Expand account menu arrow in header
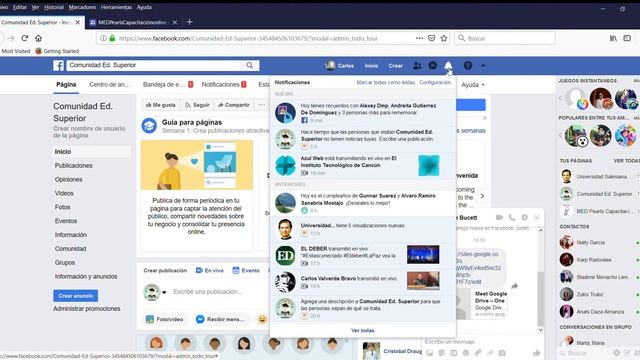640x360 pixels. point(483,66)
